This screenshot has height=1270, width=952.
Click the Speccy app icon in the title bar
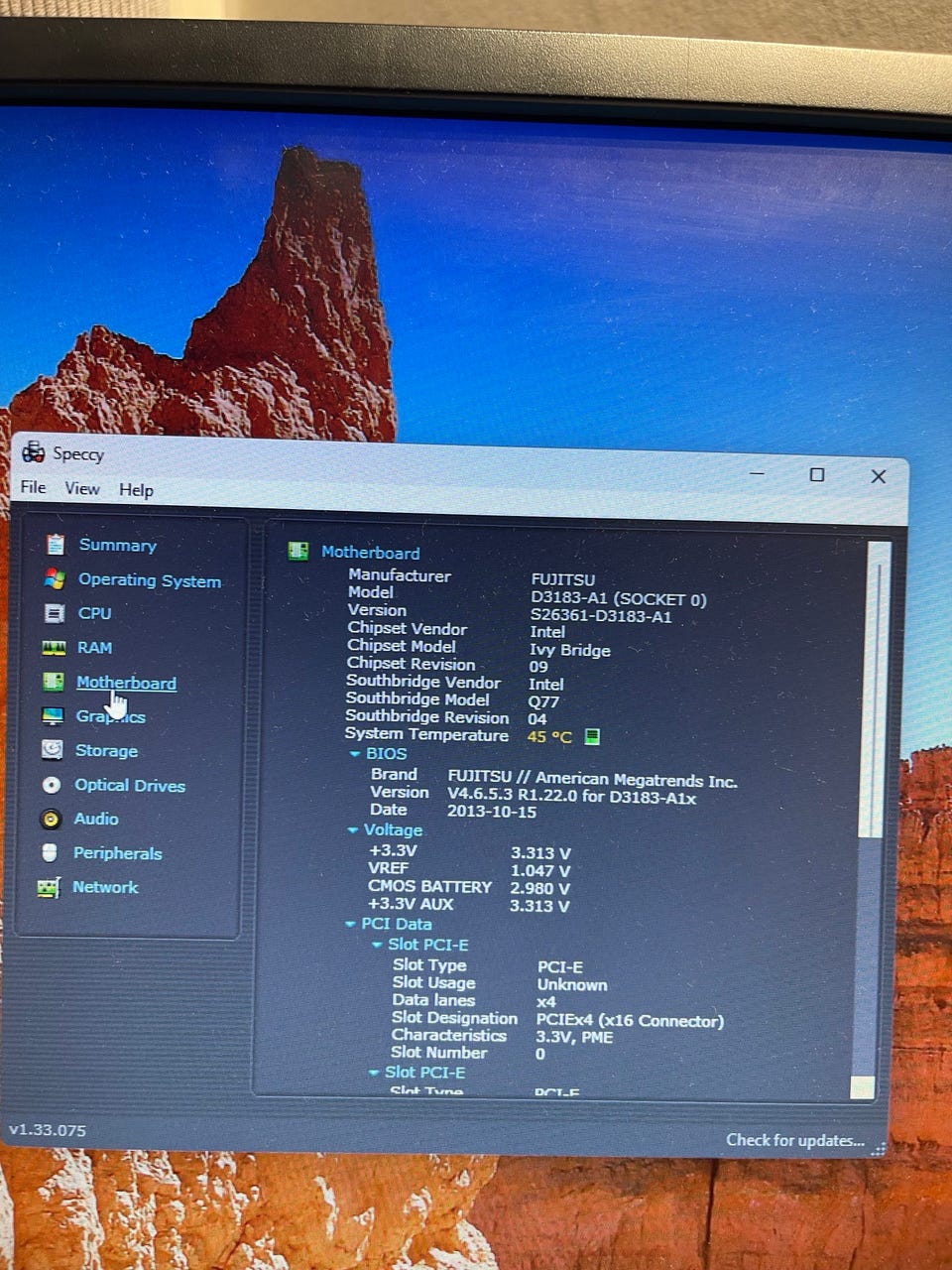[x=33, y=452]
